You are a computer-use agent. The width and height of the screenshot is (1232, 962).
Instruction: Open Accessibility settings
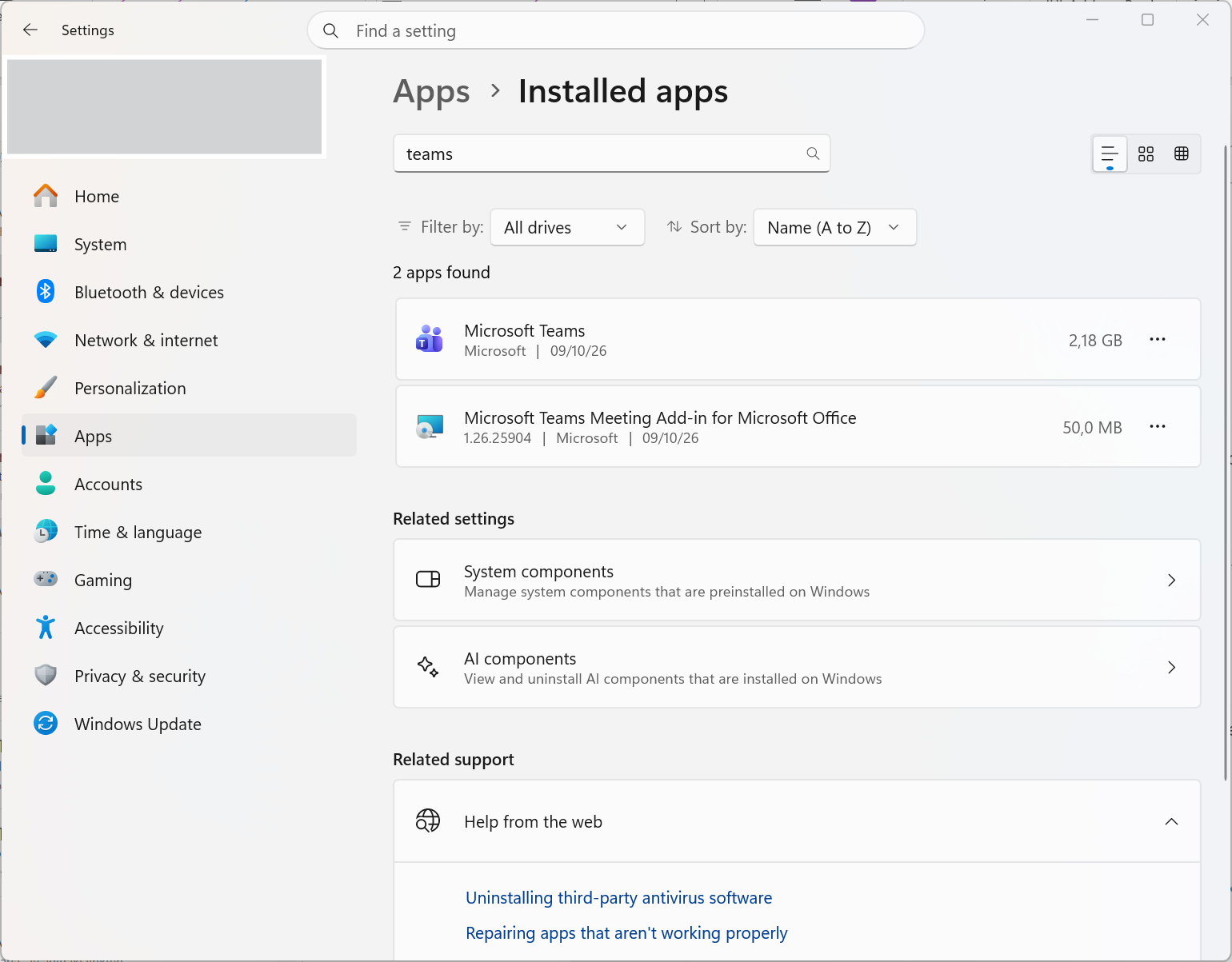click(x=189, y=629)
